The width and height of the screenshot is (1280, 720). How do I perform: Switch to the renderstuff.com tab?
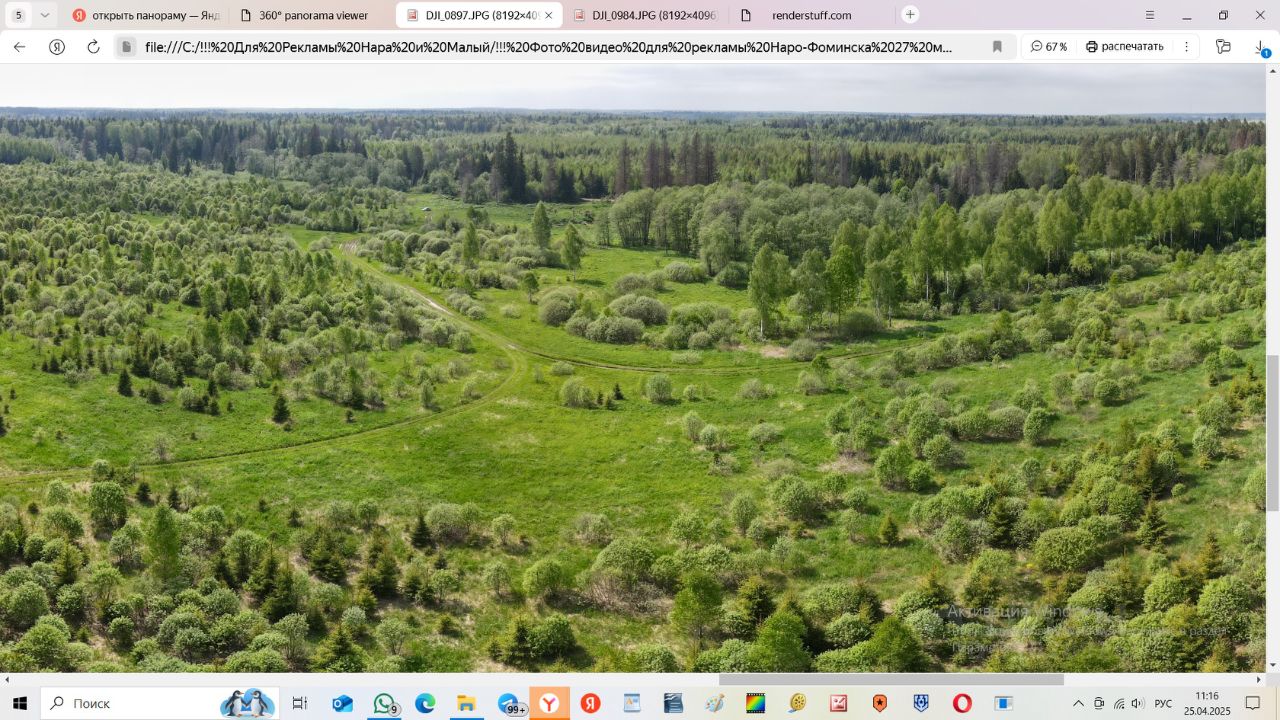pyautogui.click(x=811, y=15)
